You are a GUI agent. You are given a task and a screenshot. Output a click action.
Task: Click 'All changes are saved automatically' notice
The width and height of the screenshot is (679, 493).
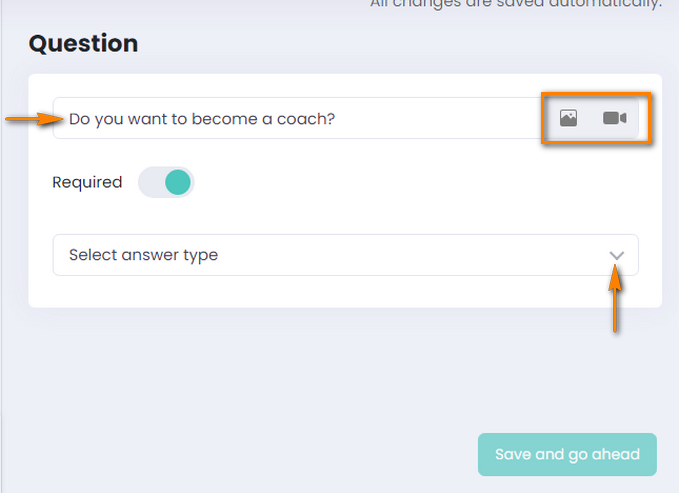[516, 5]
